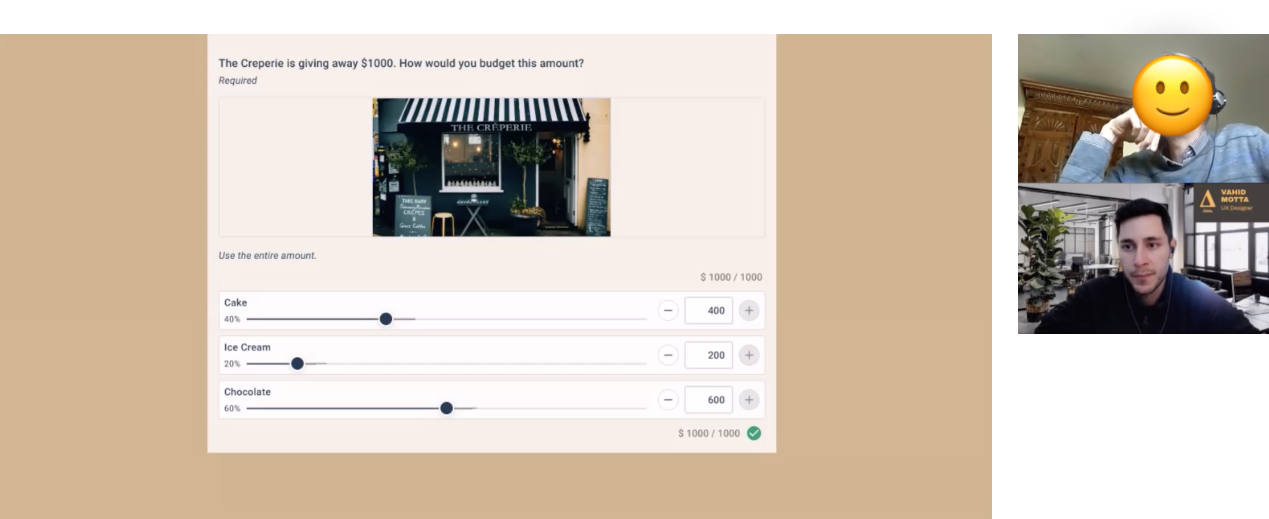Click the 'Cake' row label
Image resolution: width=1269 pixels, height=519 pixels.
[x=235, y=303]
